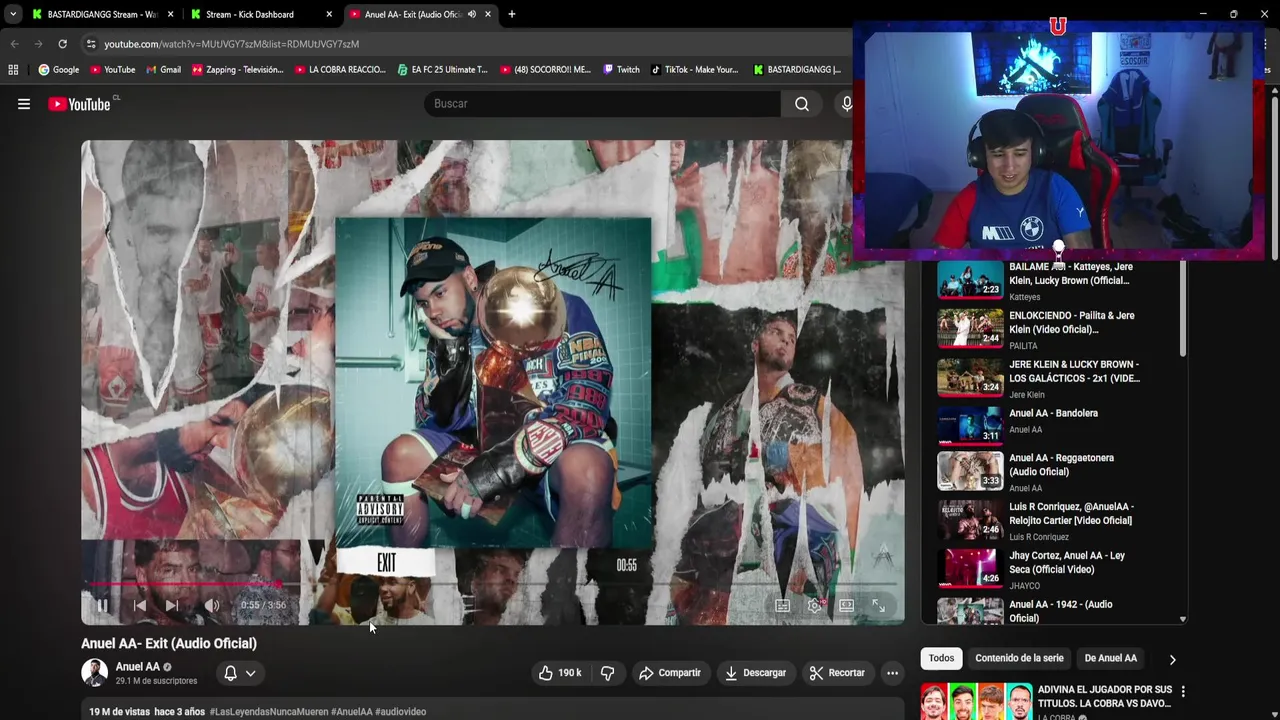Screen dimensions: 1280x720
Task: Open the Gmail bookmark
Action: point(163,70)
